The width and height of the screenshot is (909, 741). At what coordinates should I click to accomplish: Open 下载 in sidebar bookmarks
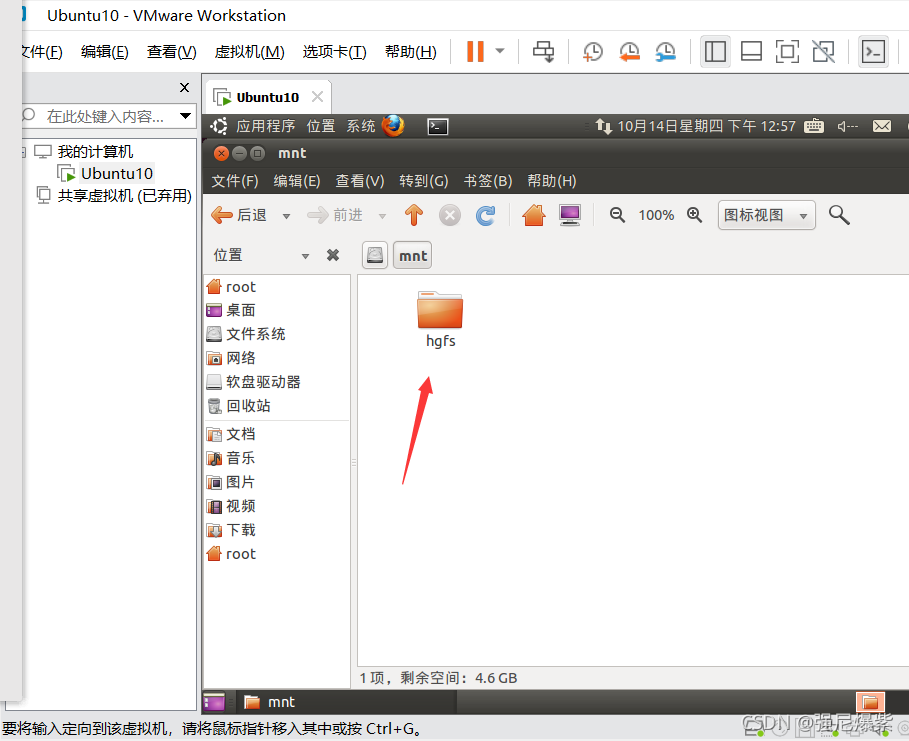pos(231,530)
